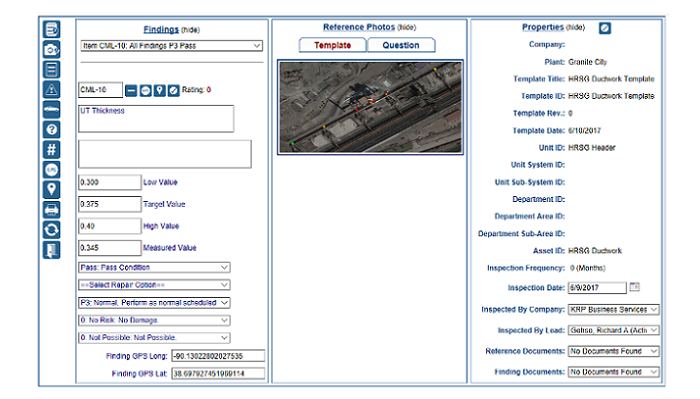Open the Item CML-10 findings dropdown

(171, 46)
